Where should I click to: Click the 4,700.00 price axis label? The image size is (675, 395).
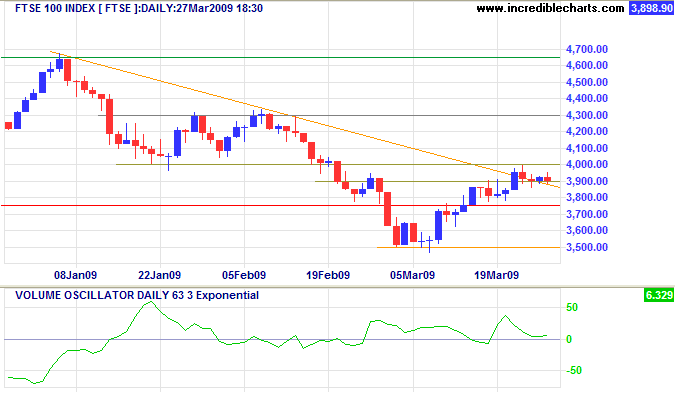pyautogui.click(x=587, y=49)
